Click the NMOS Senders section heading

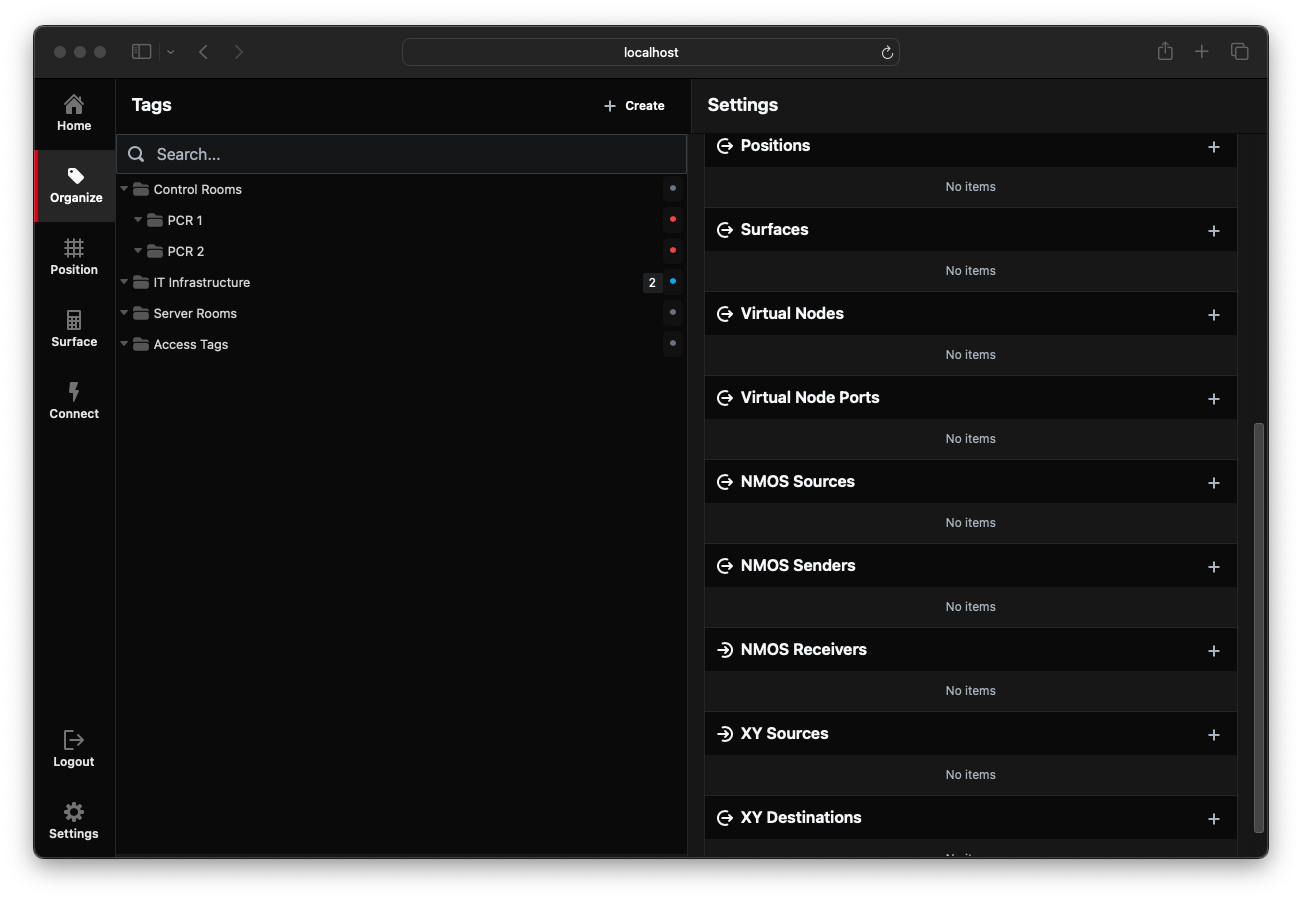pos(798,566)
